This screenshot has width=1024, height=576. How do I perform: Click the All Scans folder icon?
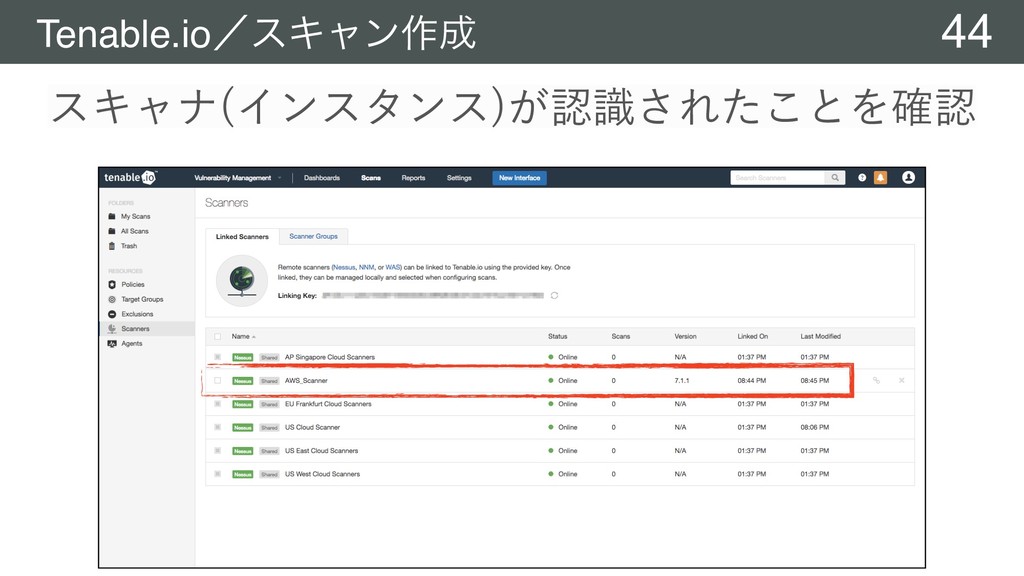click(112, 231)
